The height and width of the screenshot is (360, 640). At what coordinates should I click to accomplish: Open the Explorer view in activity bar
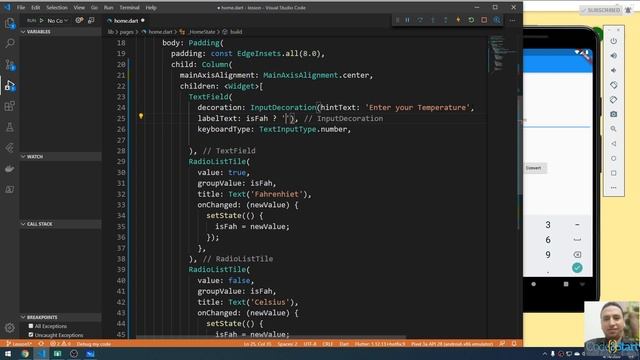[x=9, y=23]
